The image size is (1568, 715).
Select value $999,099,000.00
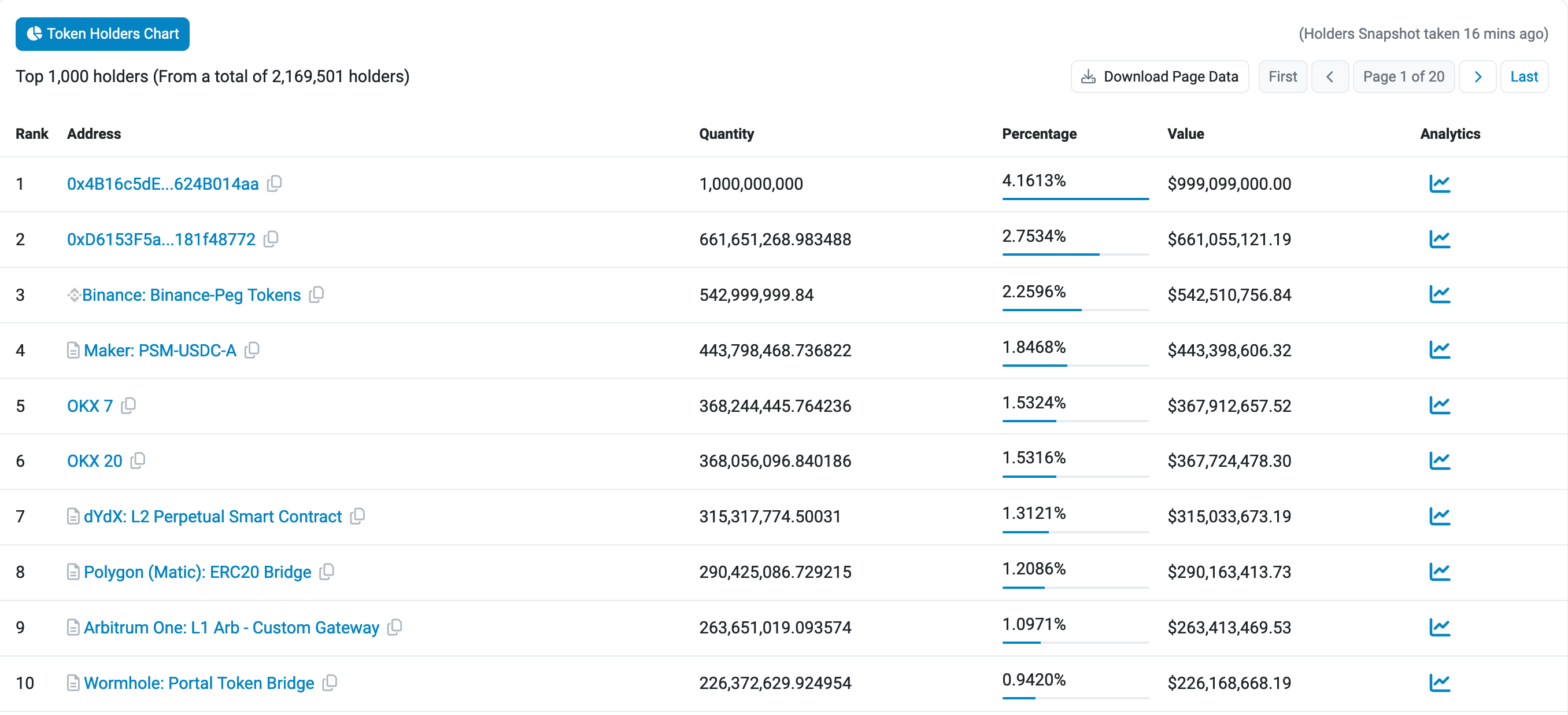point(1229,183)
